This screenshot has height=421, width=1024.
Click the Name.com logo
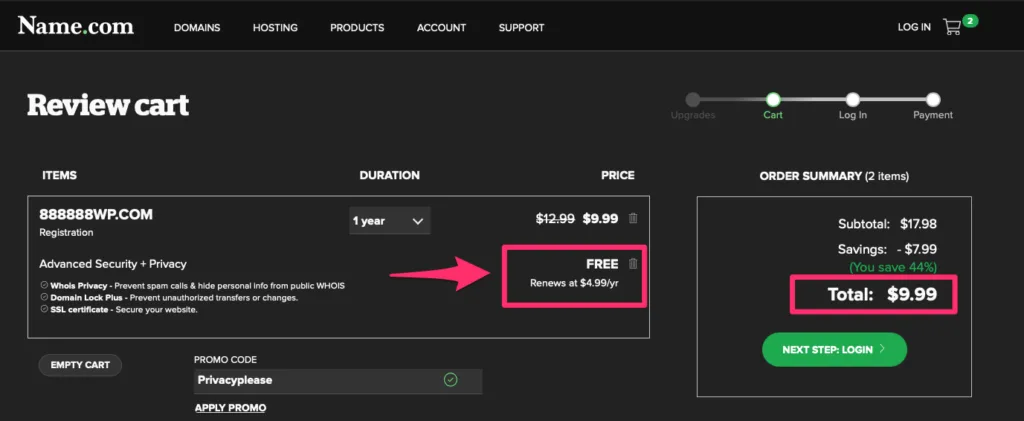coord(76,26)
